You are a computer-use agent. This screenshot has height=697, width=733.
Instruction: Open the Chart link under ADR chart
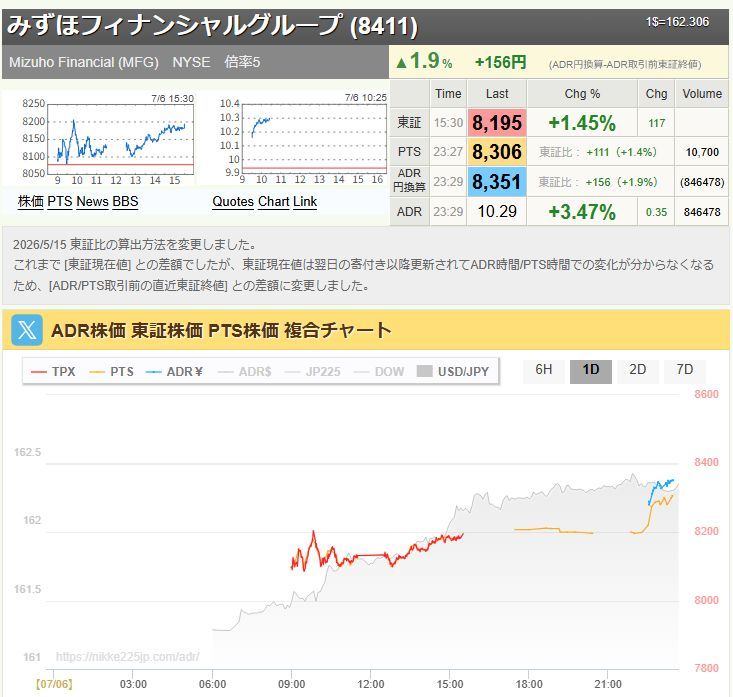pyautogui.click(x=274, y=201)
